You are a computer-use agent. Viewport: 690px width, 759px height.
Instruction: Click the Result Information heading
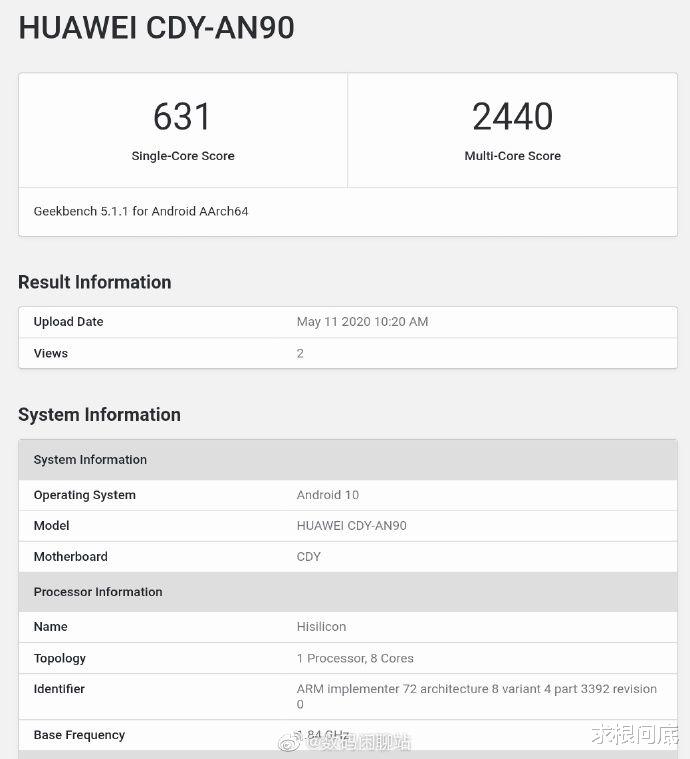(95, 282)
